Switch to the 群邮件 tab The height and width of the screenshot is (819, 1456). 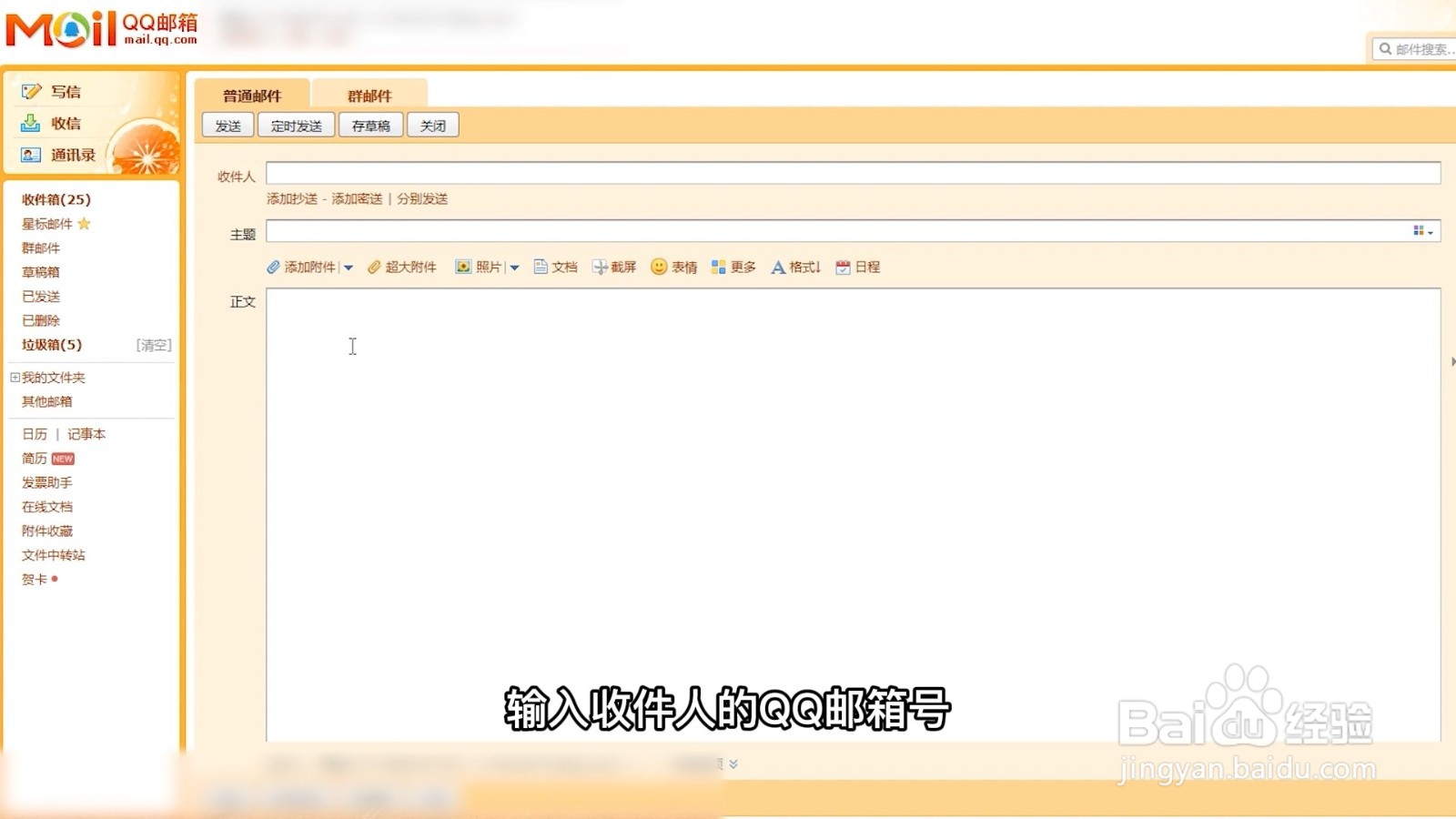tap(369, 95)
